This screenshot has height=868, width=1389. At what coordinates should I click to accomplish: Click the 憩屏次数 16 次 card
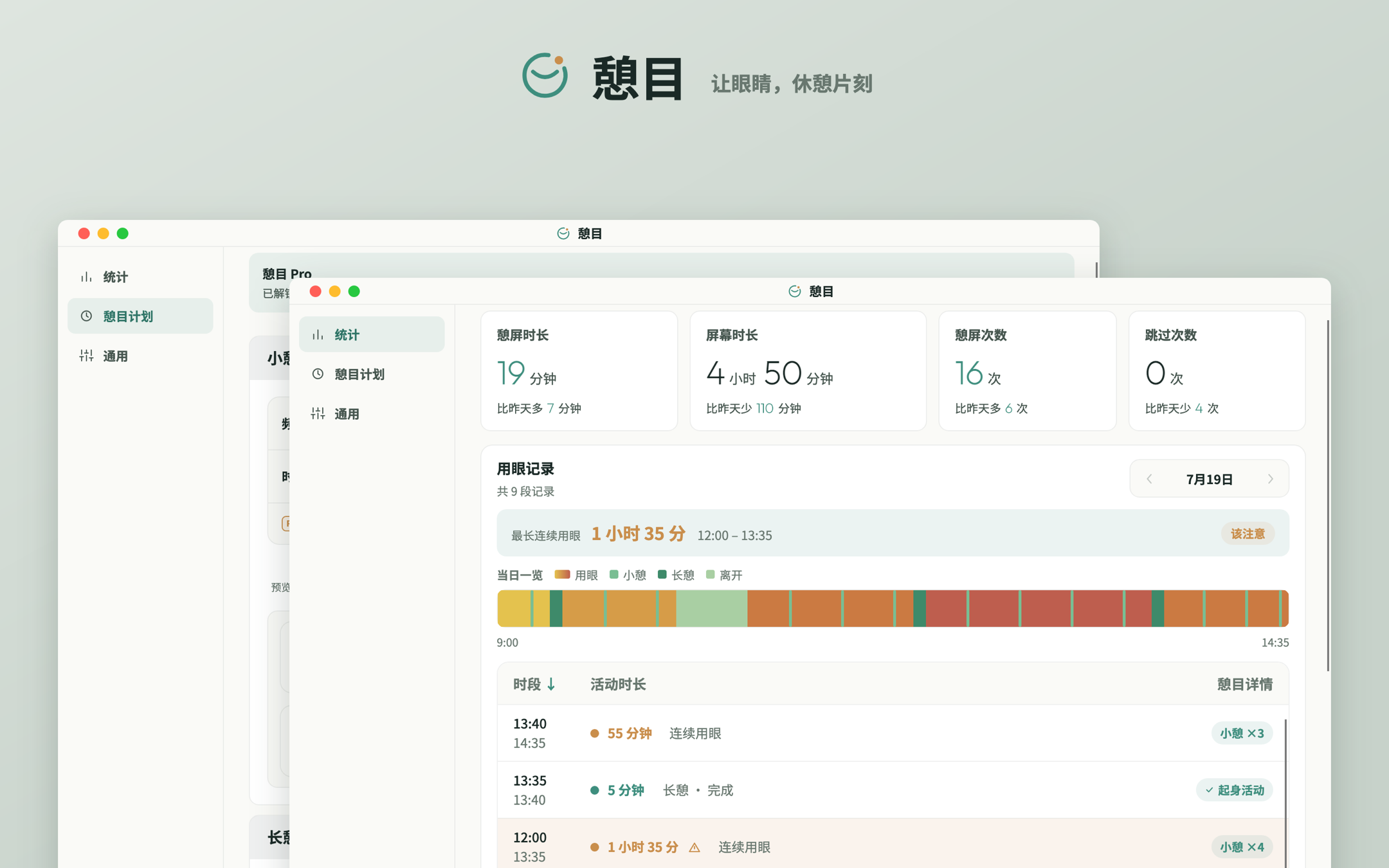[x=1027, y=371]
